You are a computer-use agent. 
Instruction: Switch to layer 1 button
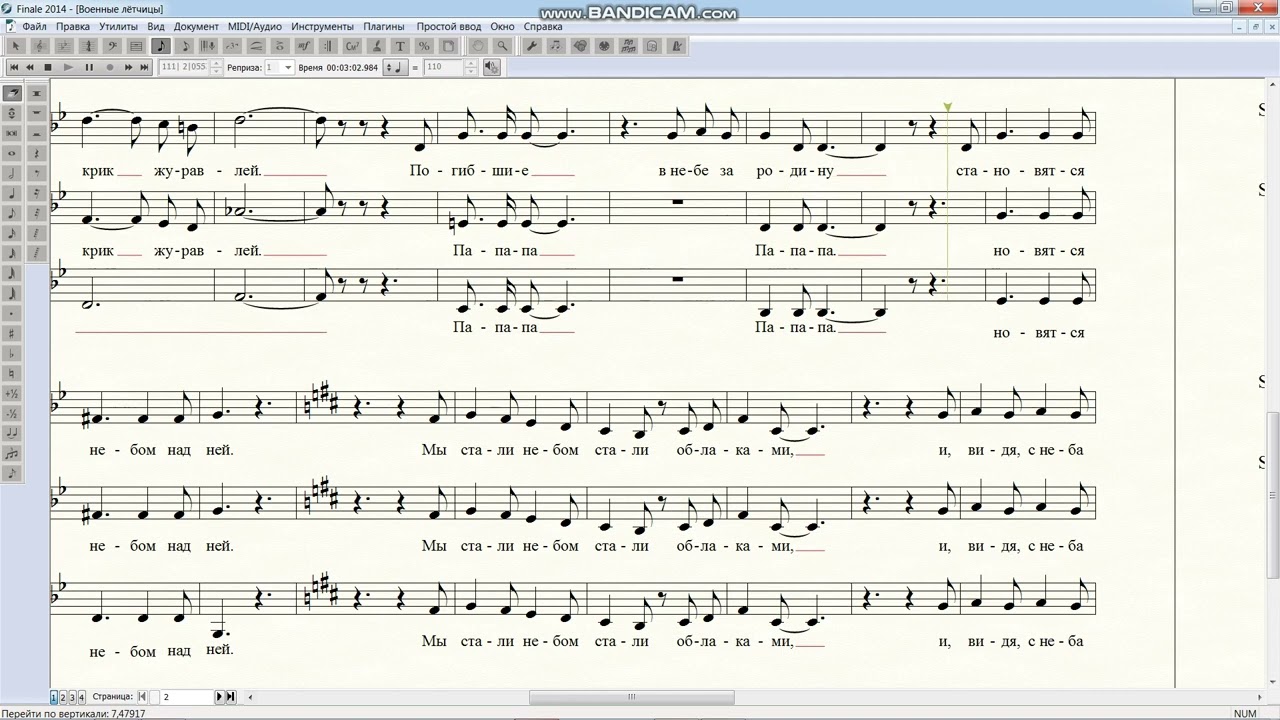[x=54, y=697]
